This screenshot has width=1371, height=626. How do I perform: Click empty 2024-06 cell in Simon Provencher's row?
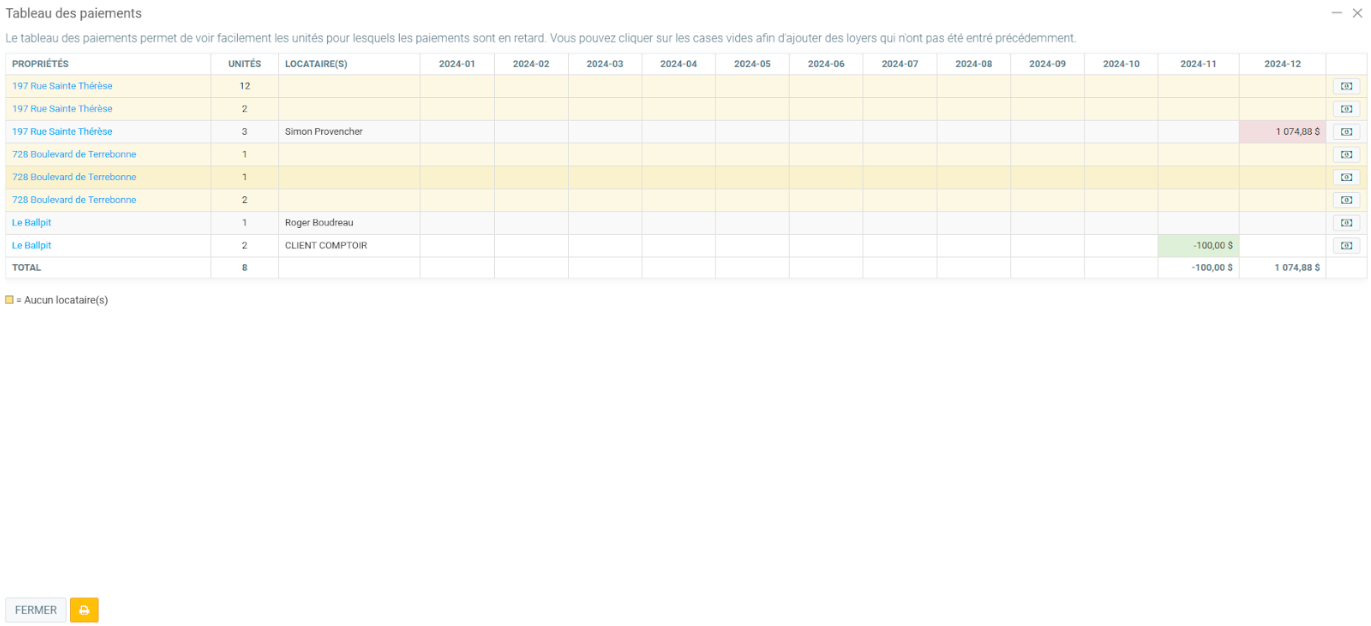pos(826,132)
